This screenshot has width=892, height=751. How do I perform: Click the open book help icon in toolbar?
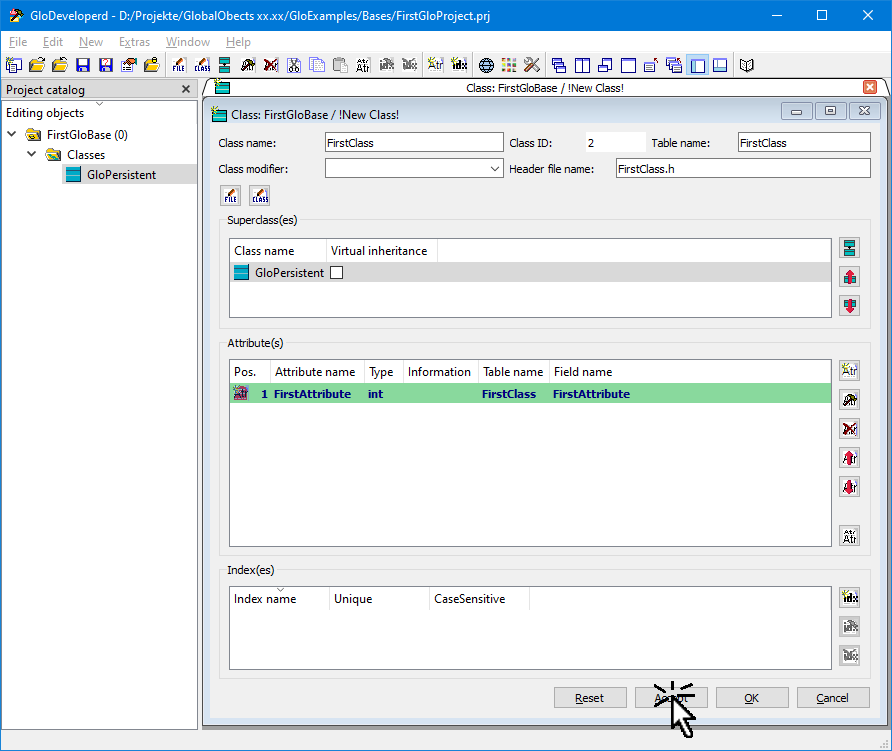click(x=746, y=66)
